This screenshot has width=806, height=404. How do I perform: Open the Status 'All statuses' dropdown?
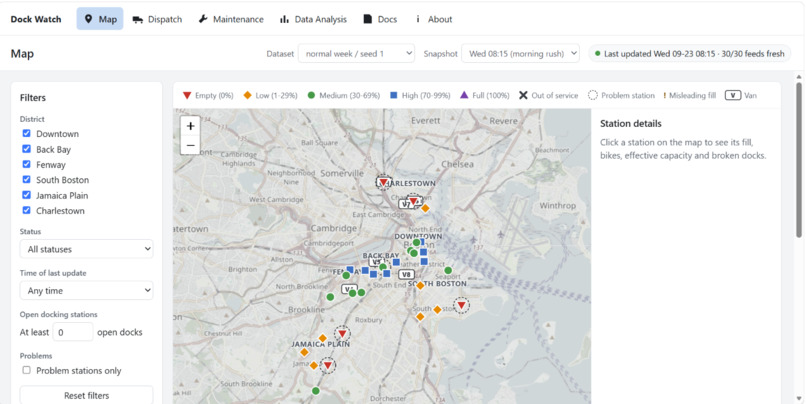tap(86, 249)
